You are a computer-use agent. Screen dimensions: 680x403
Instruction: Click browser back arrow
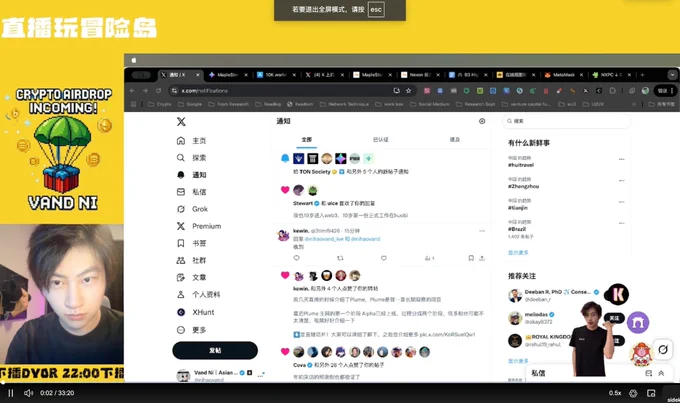coord(132,91)
